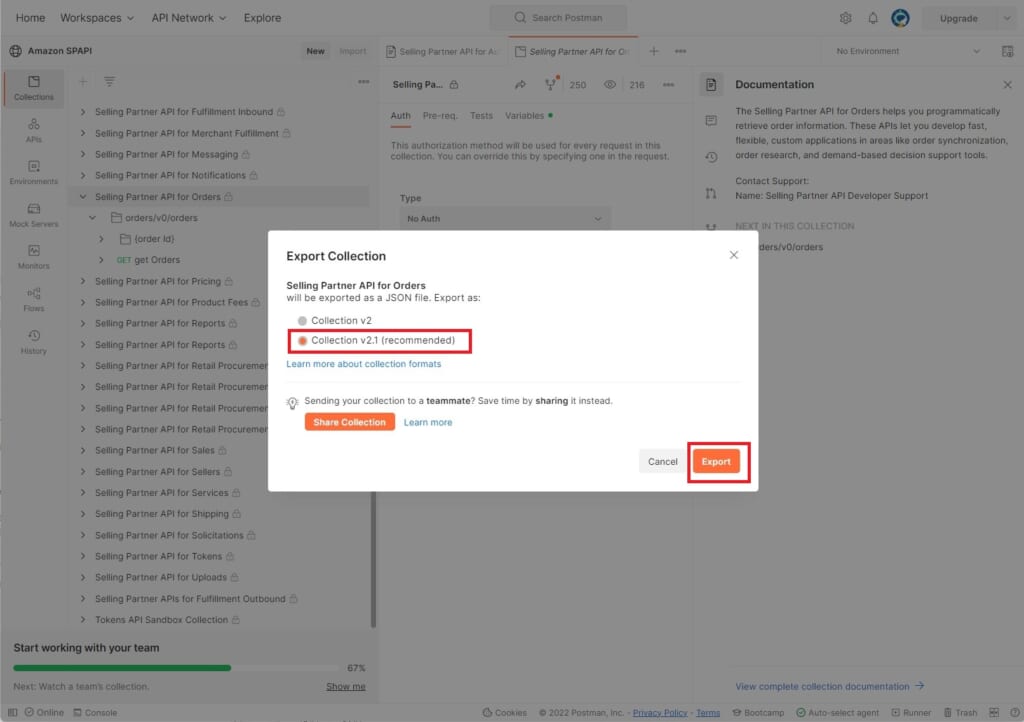
Task: Click the team onboarding progress bar
Action: 176,668
